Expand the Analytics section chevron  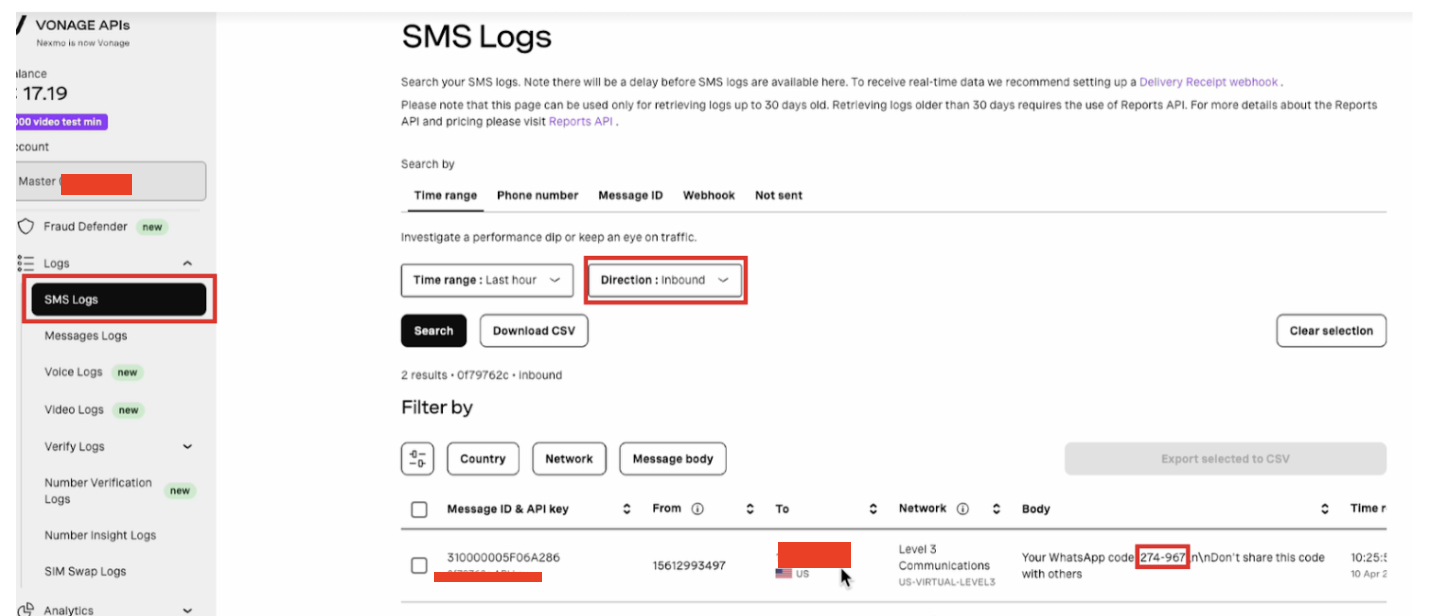pyautogui.click(x=187, y=609)
